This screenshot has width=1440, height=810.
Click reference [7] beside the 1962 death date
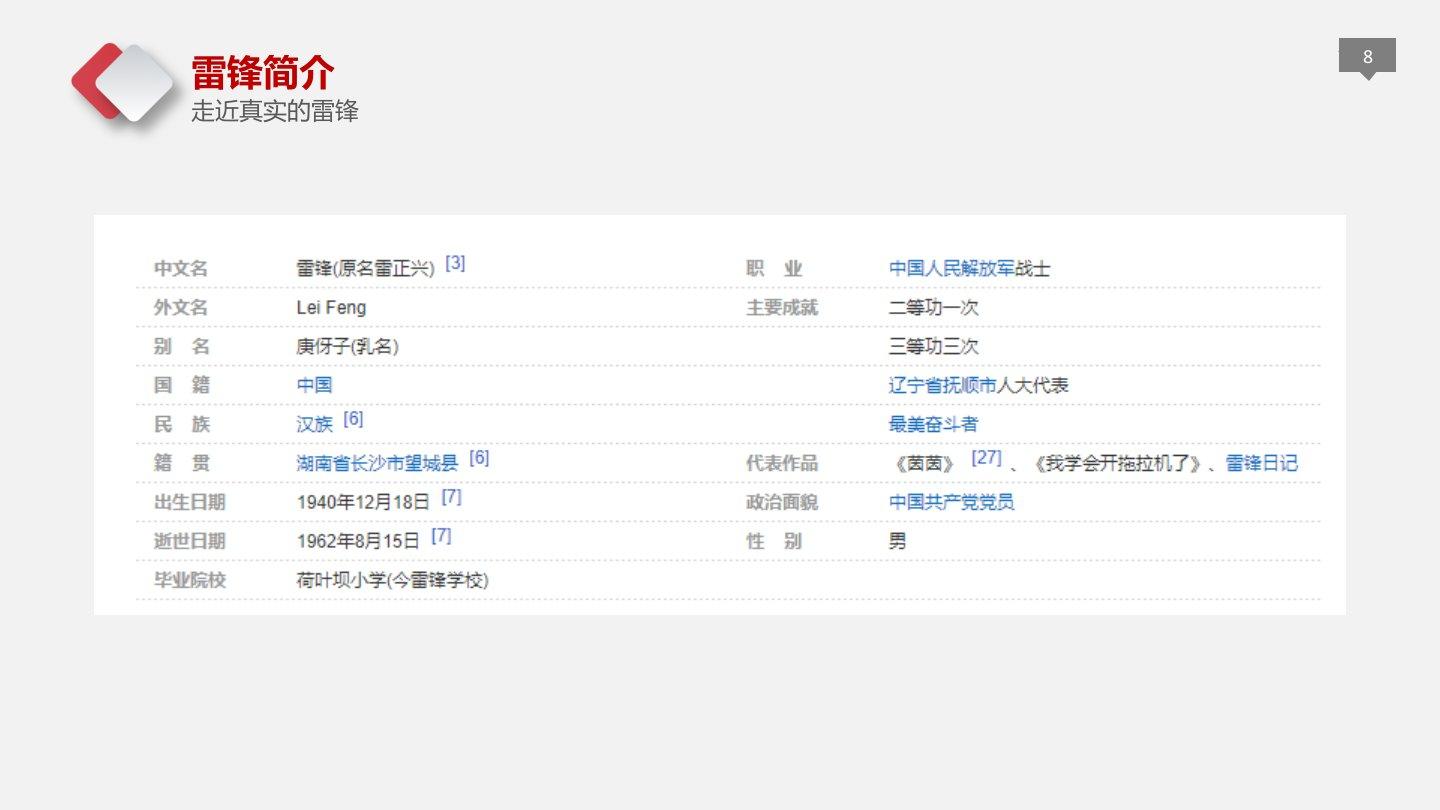pos(441,535)
